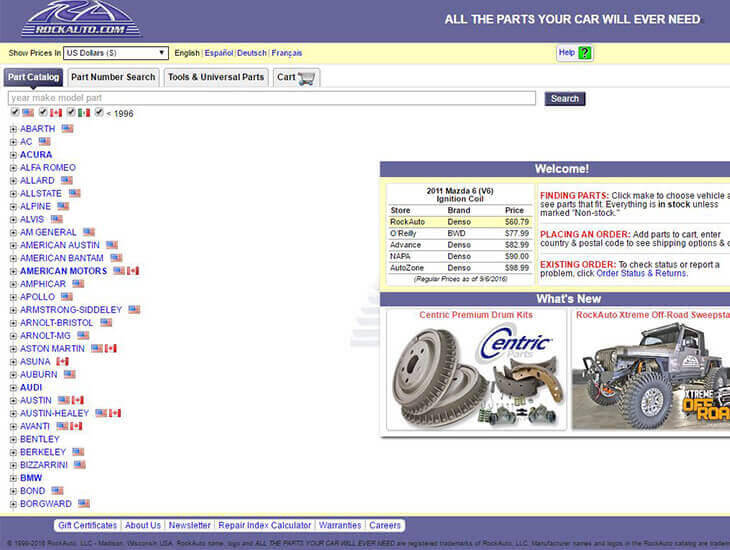
Task: Click the US flag next to BORGWARD
Action: click(x=84, y=503)
